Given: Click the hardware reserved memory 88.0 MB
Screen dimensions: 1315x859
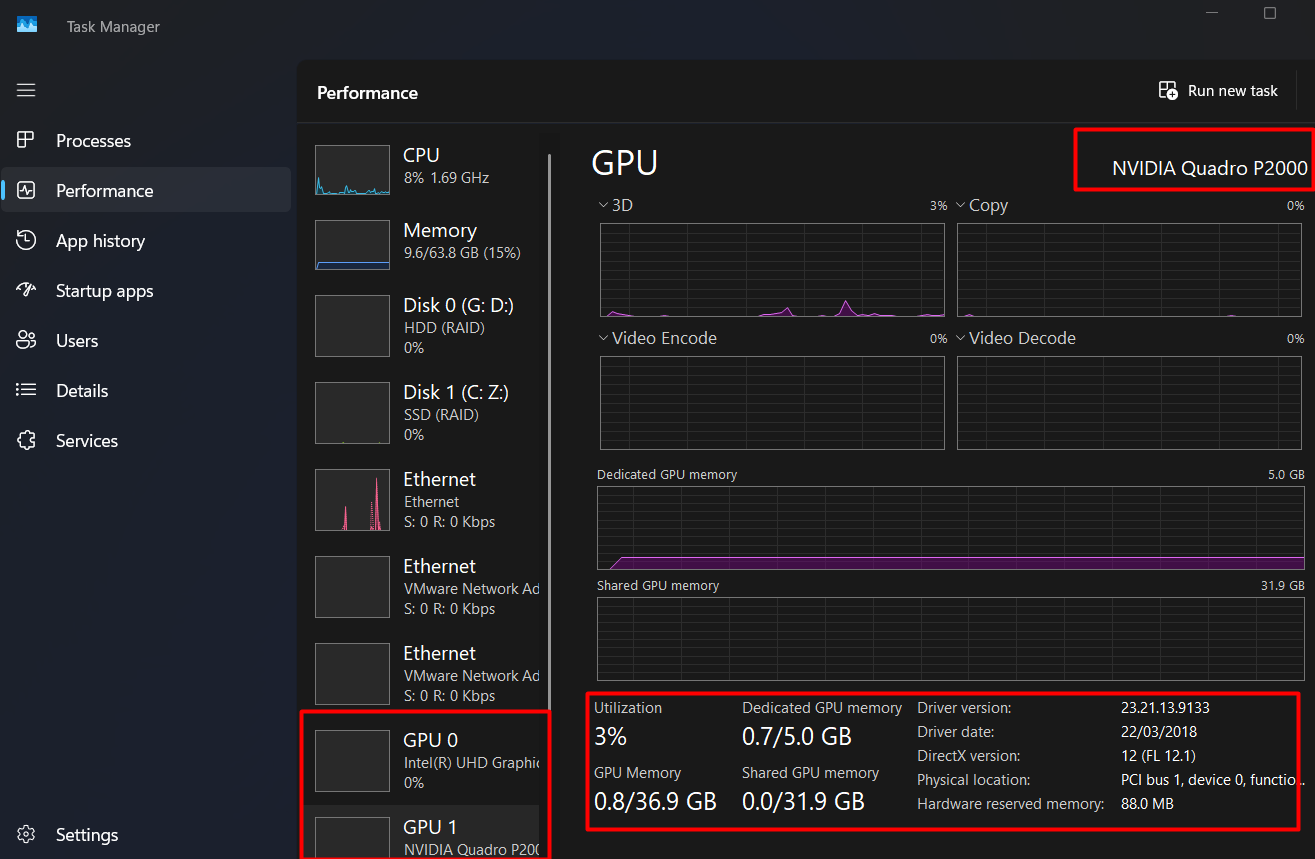Looking at the screenshot, I should [1147, 804].
